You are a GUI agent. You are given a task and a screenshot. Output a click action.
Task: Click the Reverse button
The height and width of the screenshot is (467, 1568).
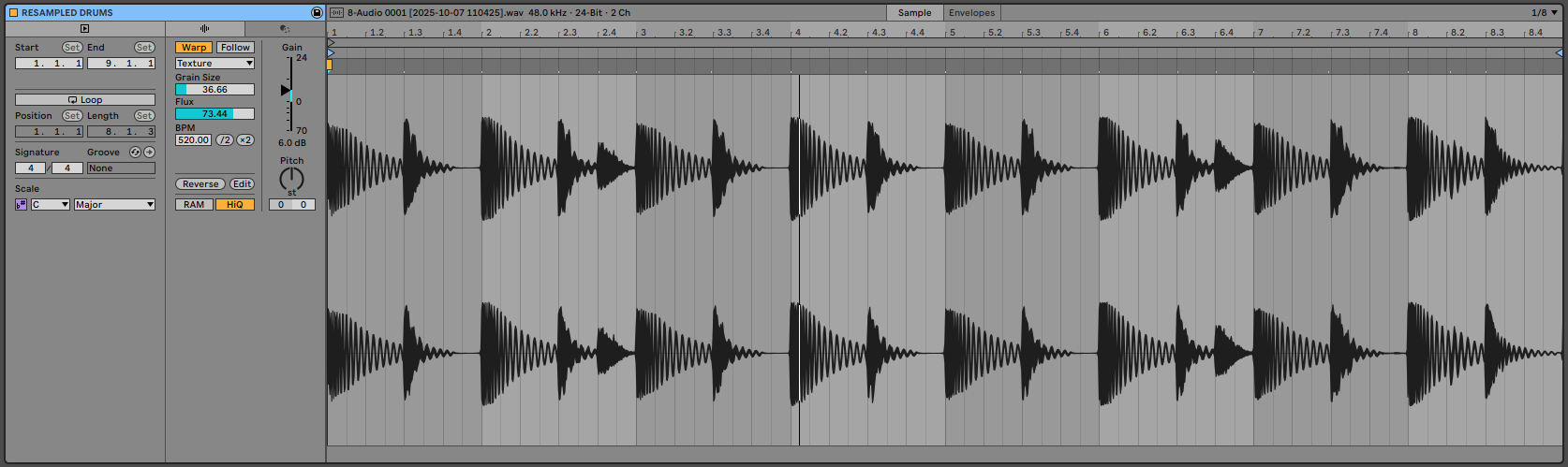200,184
